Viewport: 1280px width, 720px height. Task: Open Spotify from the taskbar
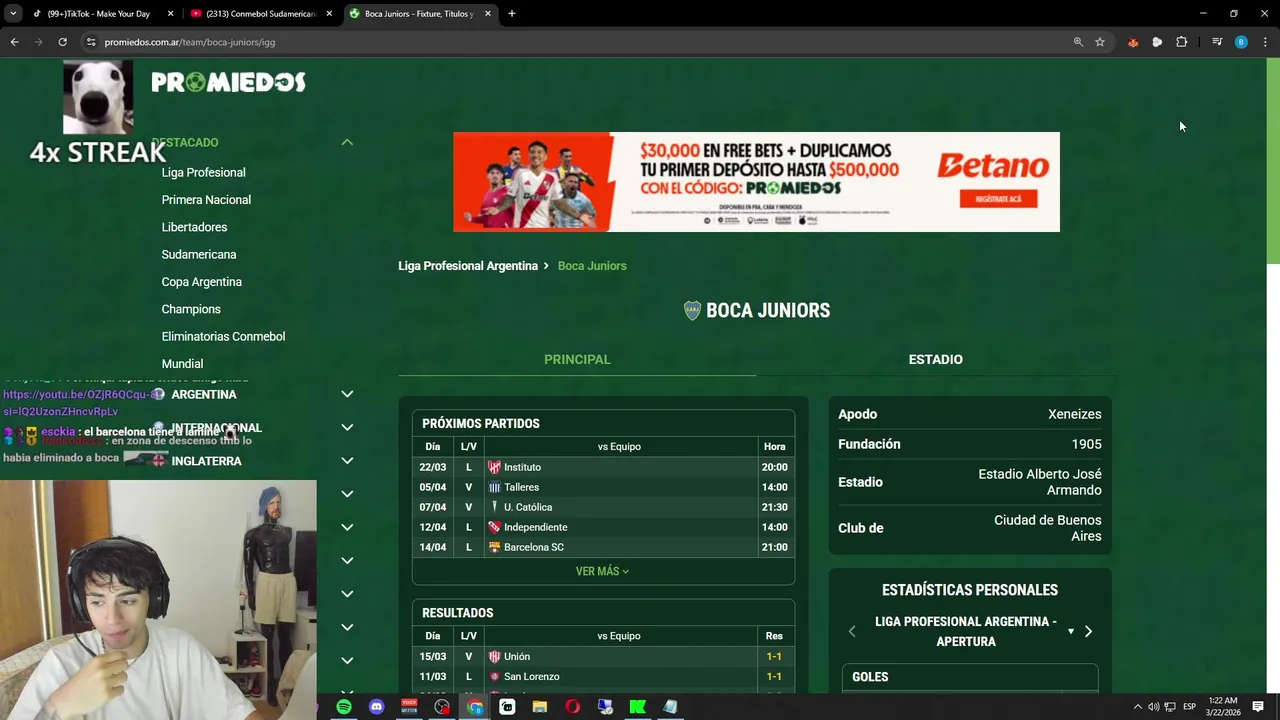point(344,707)
